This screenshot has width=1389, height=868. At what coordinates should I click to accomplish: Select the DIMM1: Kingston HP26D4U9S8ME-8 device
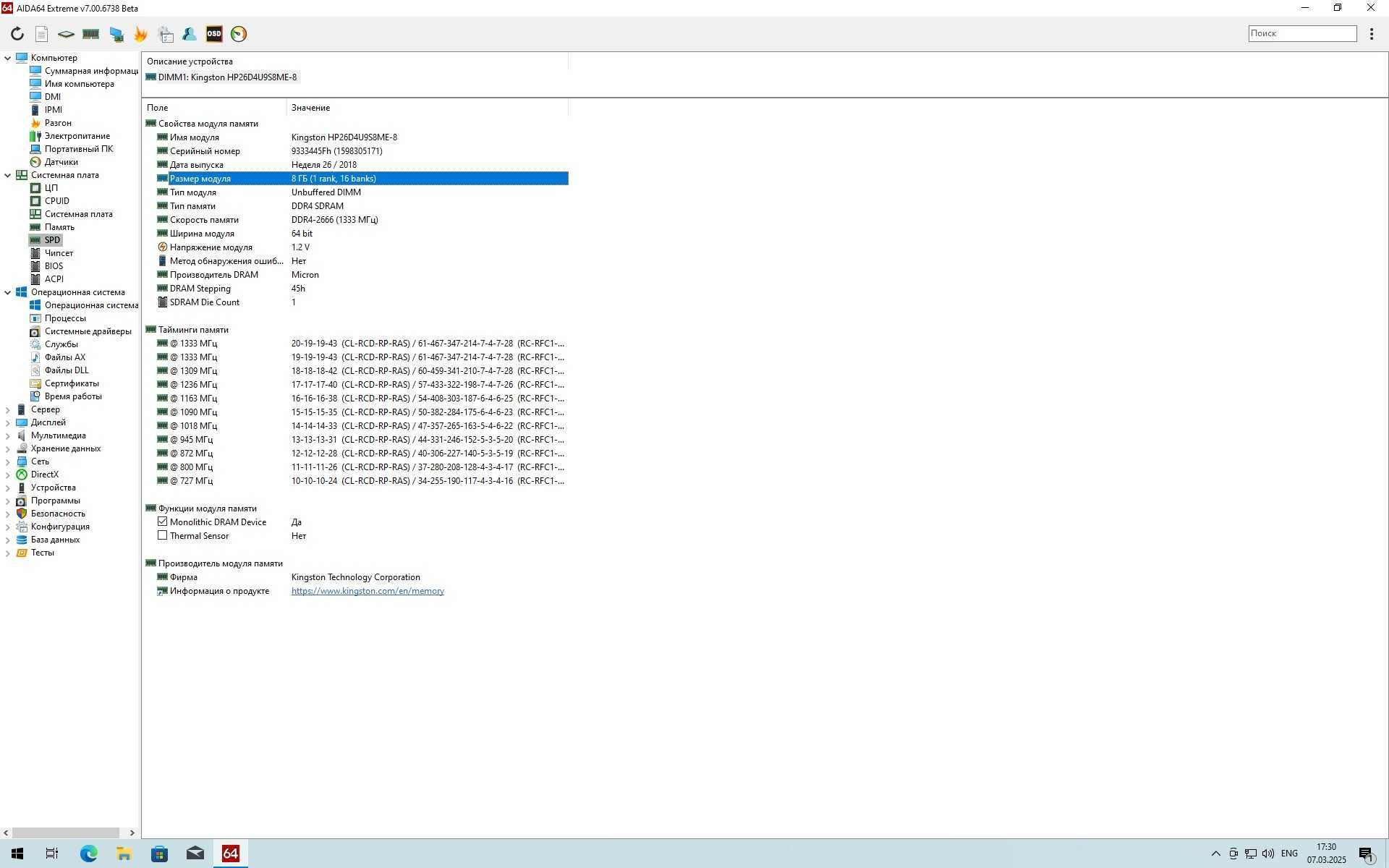(x=221, y=77)
